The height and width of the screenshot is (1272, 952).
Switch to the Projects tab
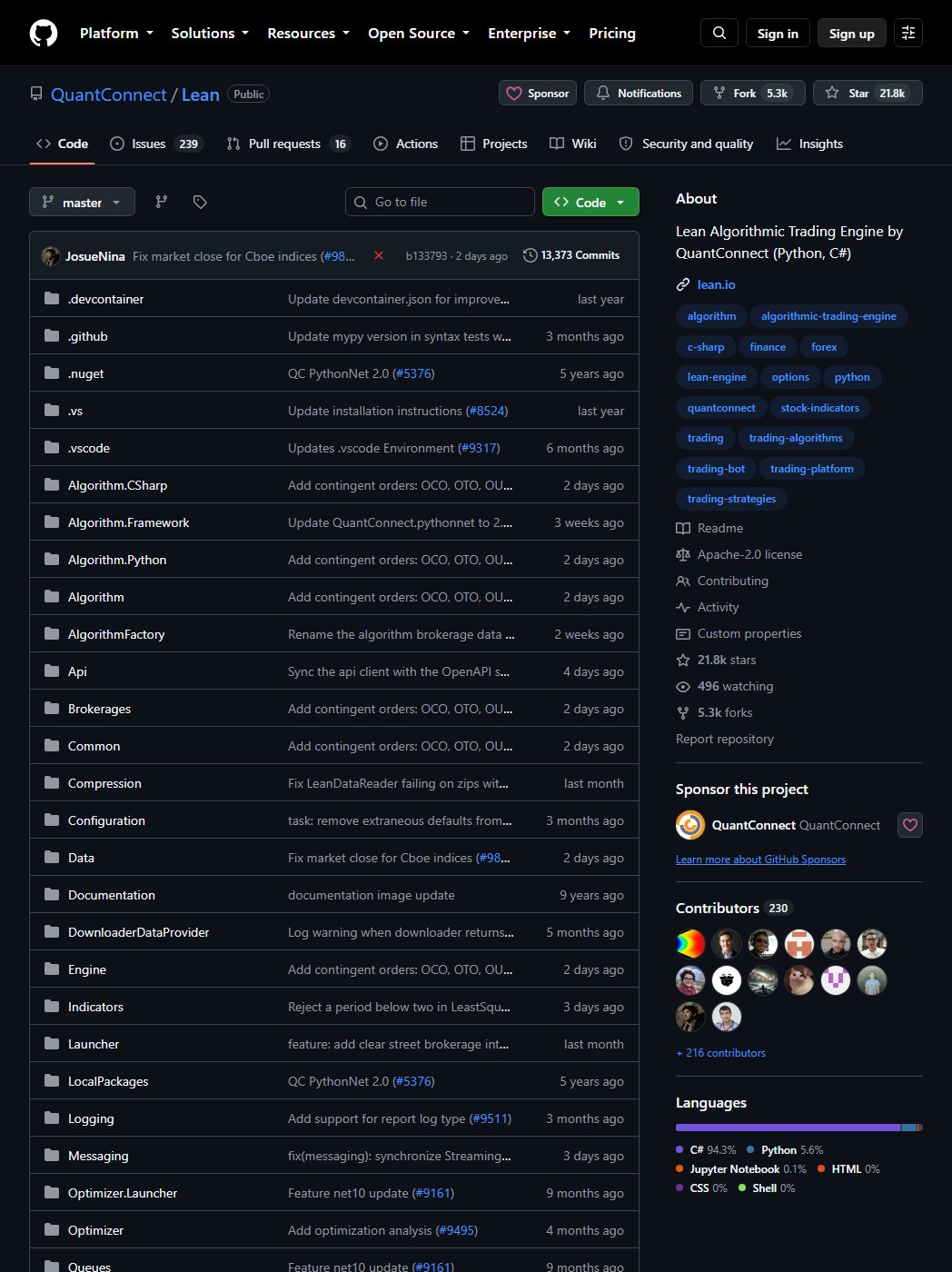(493, 144)
